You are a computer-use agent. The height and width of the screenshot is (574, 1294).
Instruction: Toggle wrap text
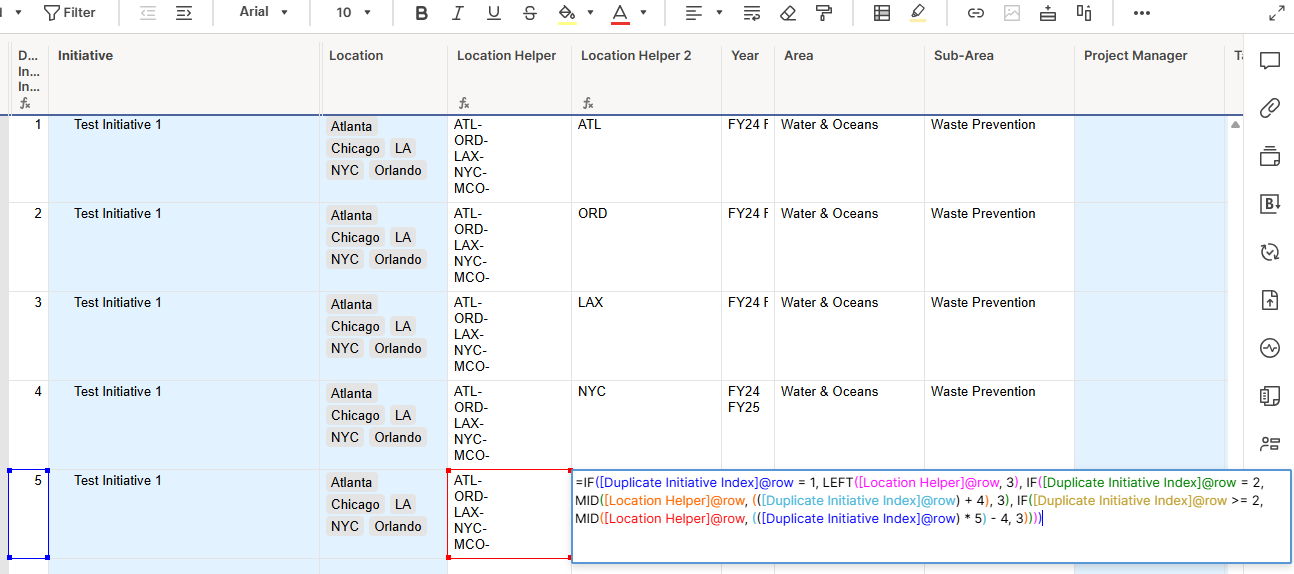[x=752, y=12]
